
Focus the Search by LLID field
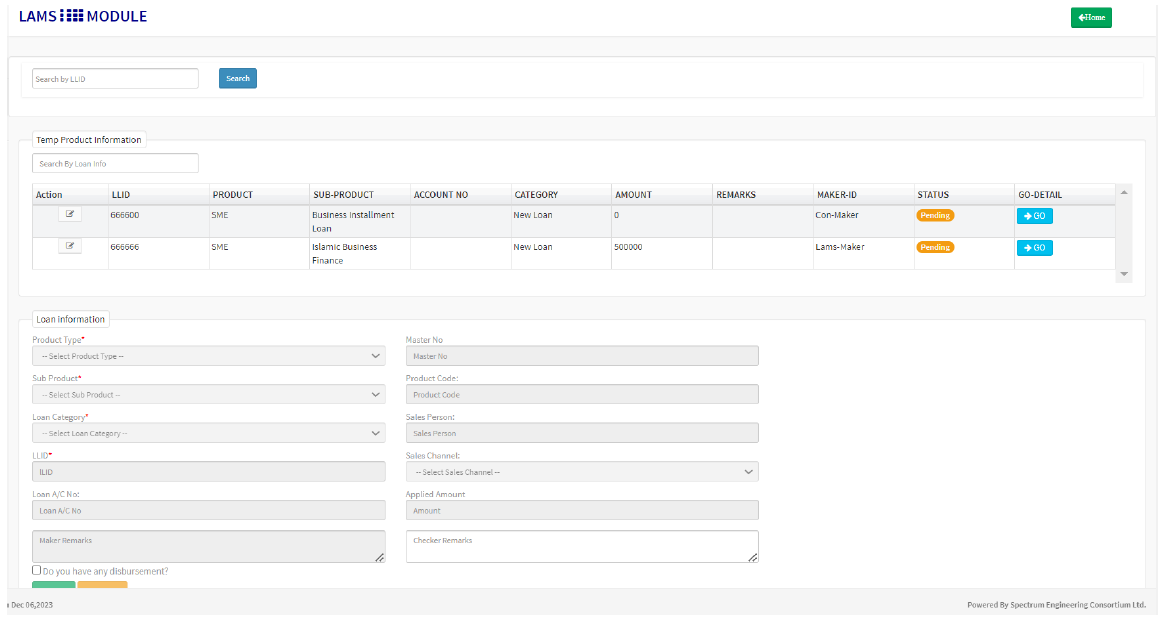point(115,78)
